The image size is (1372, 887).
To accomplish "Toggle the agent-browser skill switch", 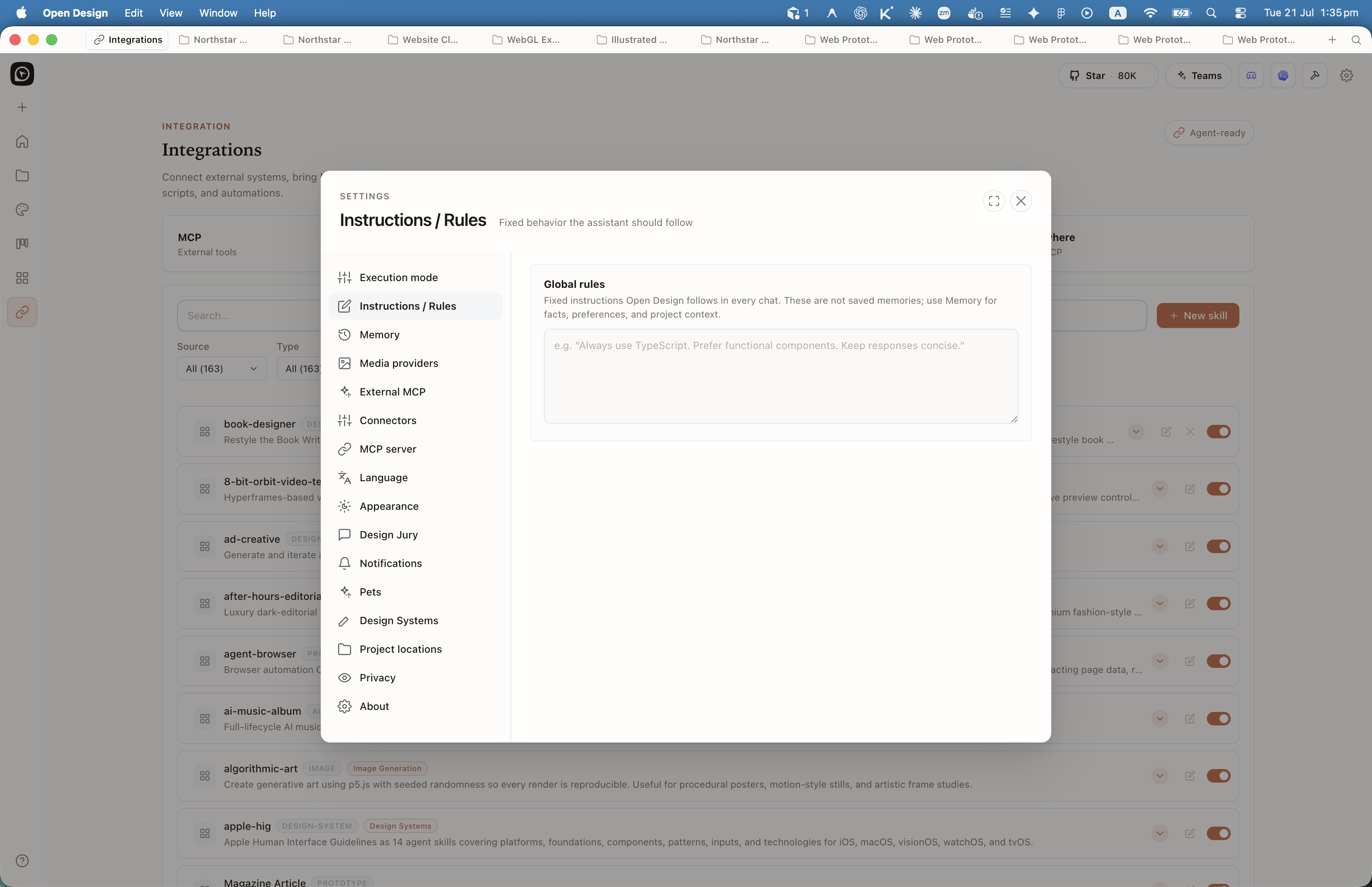I will 1218,661.
